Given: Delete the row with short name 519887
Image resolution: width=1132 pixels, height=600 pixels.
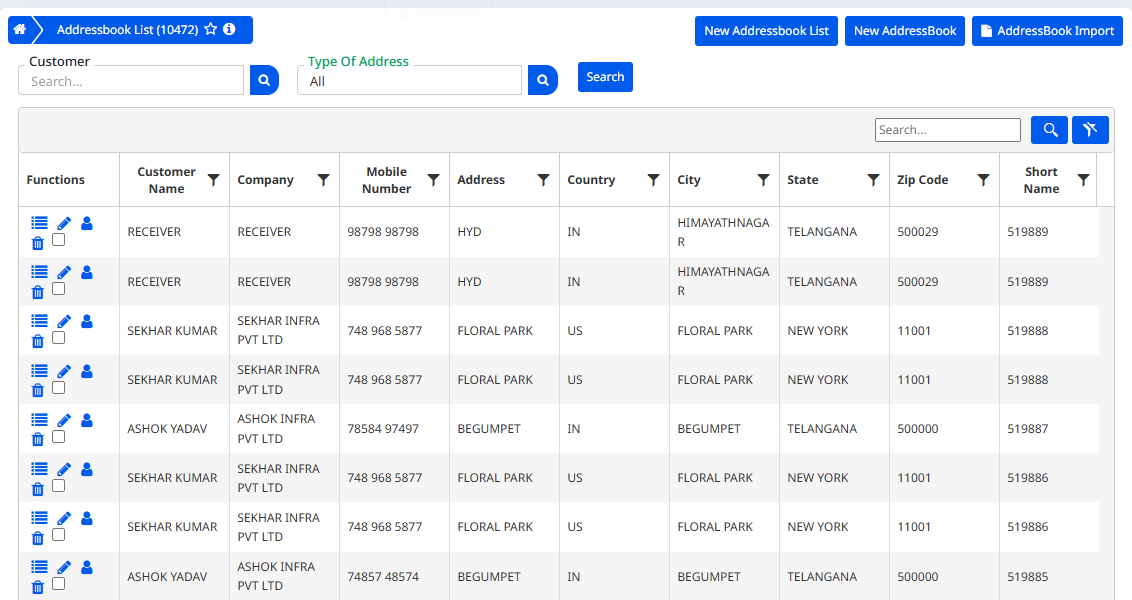Looking at the screenshot, I should click(x=38, y=439).
